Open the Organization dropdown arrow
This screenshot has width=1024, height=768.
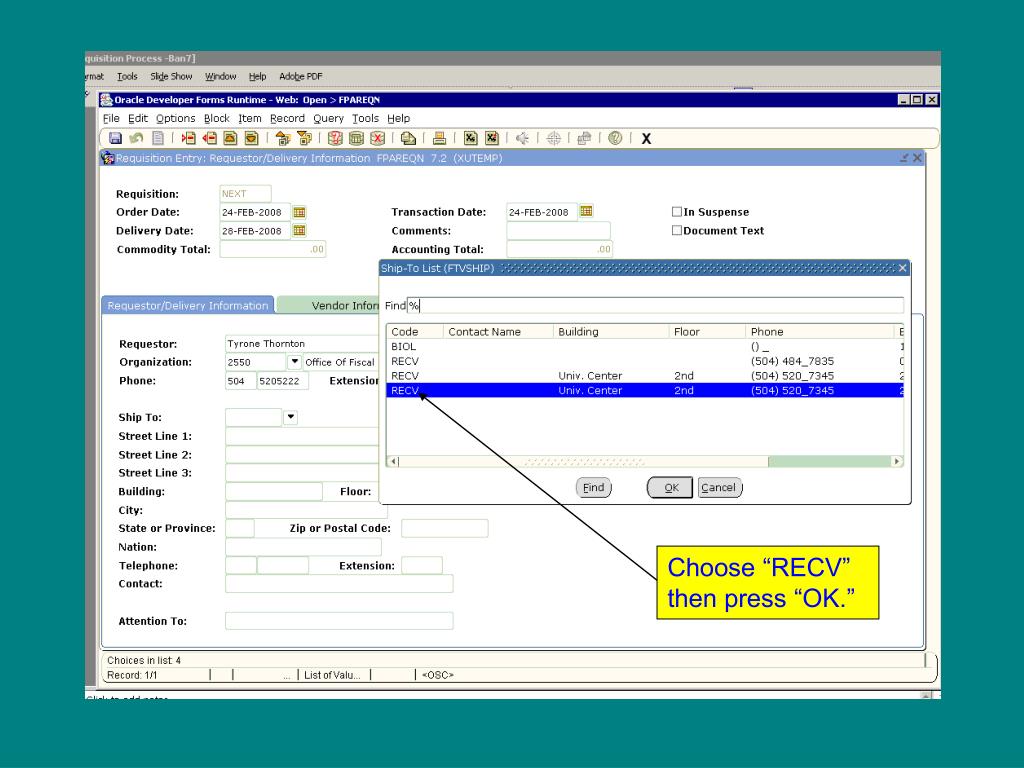tap(294, 361)
